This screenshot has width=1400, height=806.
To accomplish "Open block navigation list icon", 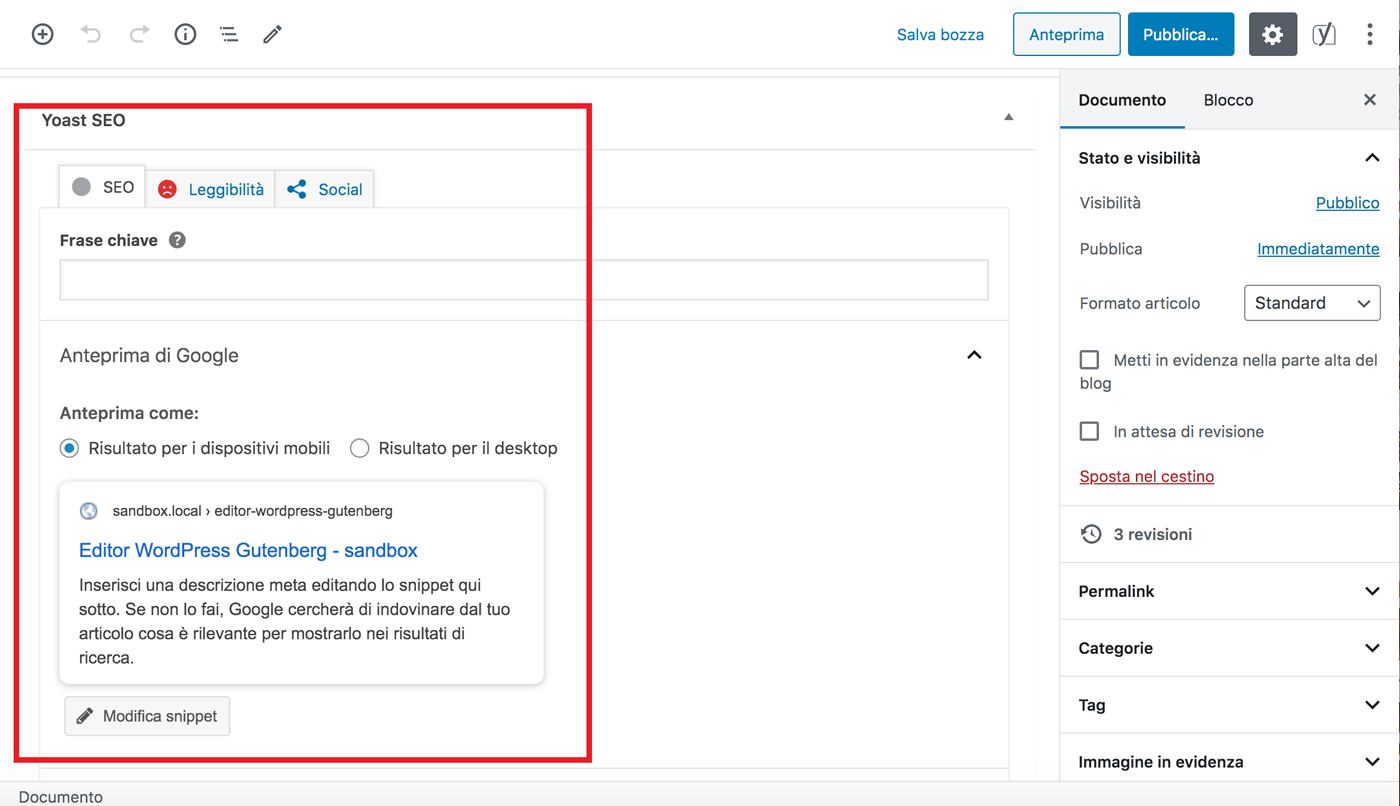I will (229, 35).
